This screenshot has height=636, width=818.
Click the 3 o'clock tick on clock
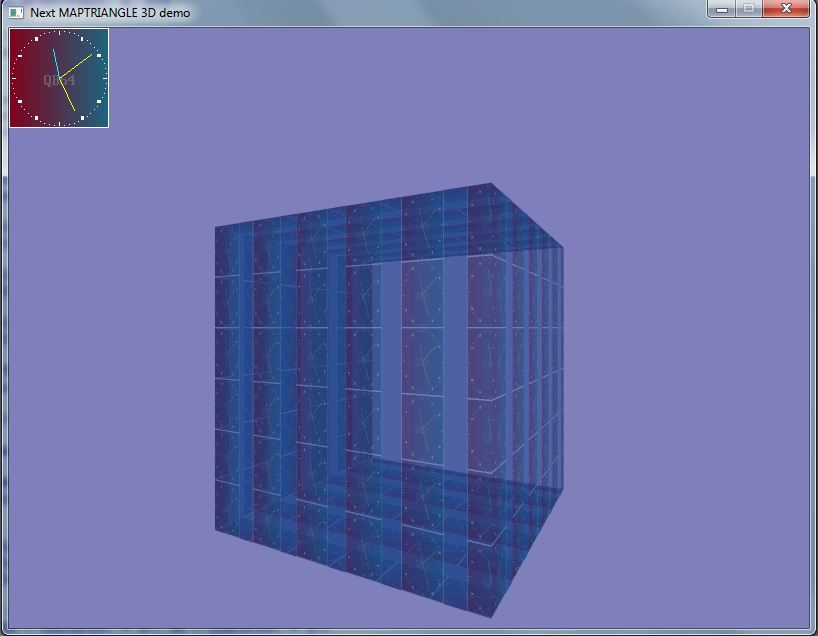104,78
